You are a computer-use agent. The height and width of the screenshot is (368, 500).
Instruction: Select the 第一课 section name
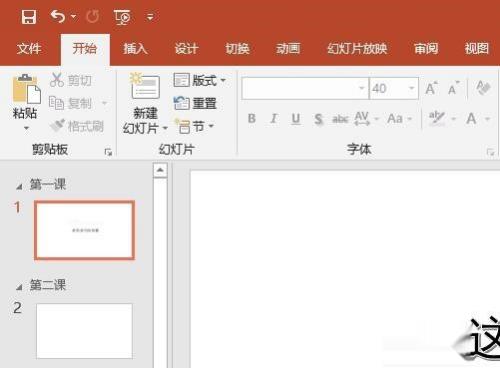click(x=48, y=184)
